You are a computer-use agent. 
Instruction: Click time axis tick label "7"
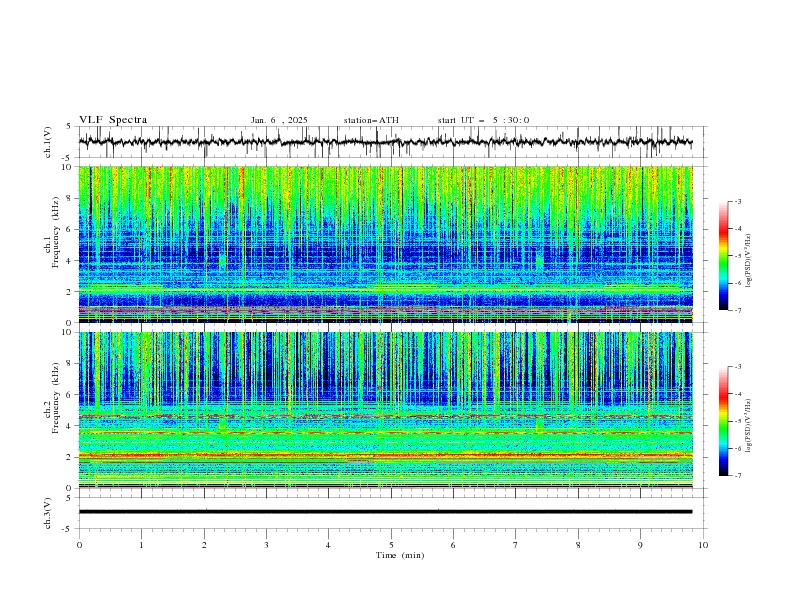tap(516, 545)
